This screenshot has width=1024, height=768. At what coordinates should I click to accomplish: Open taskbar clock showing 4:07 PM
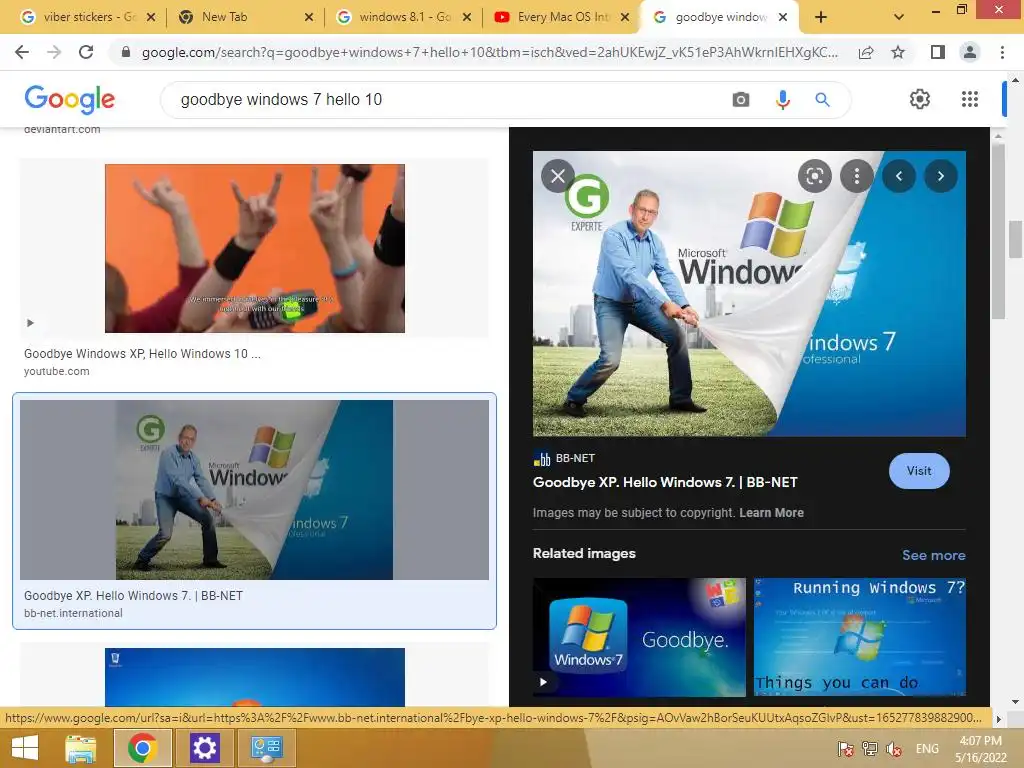[x=981, y=749]
